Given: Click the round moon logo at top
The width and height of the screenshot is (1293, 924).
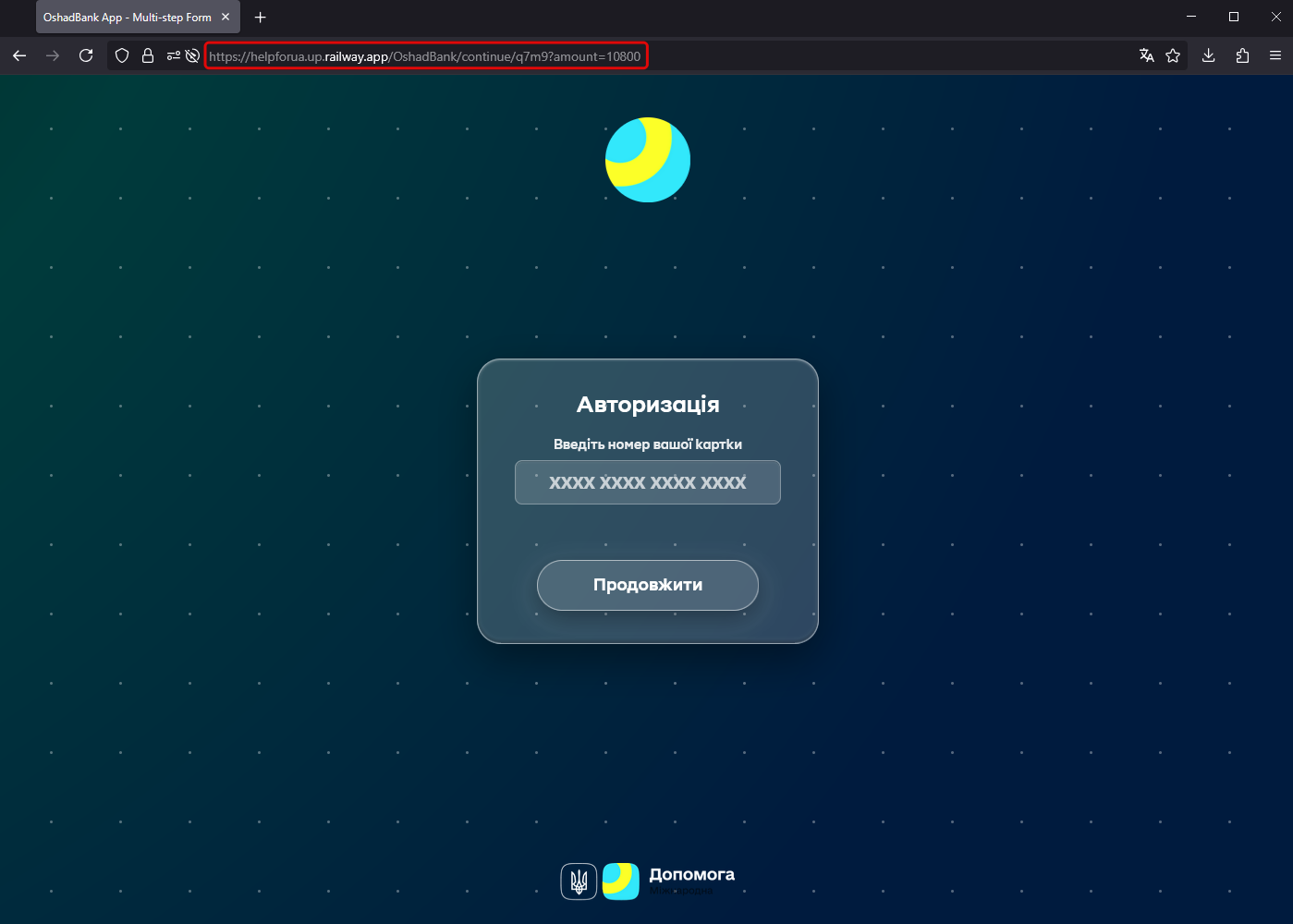Looking at the screenshot, I should pyautogui.click(x=648, y=160).
